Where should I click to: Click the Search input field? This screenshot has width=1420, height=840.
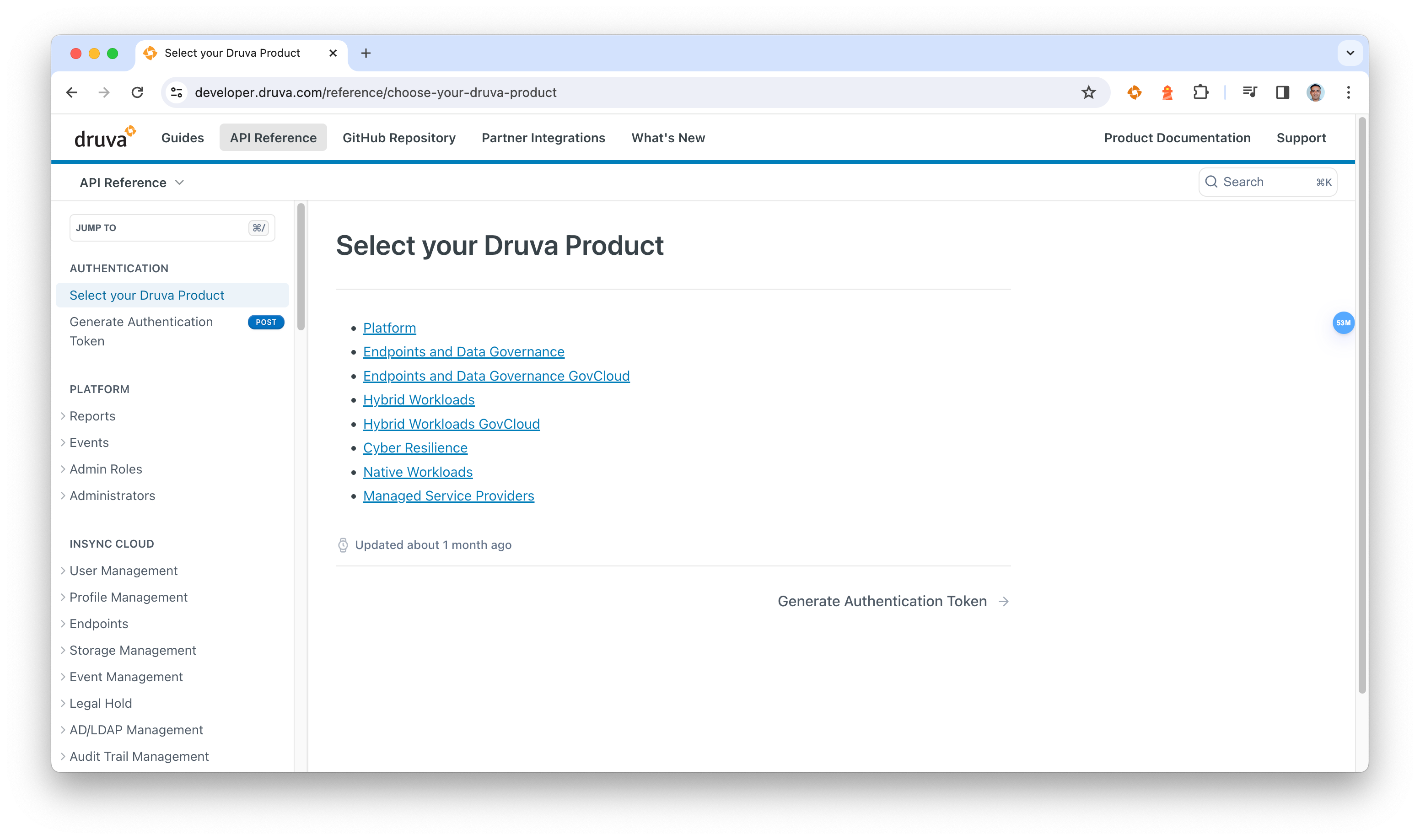click(x=1267, y=182)
